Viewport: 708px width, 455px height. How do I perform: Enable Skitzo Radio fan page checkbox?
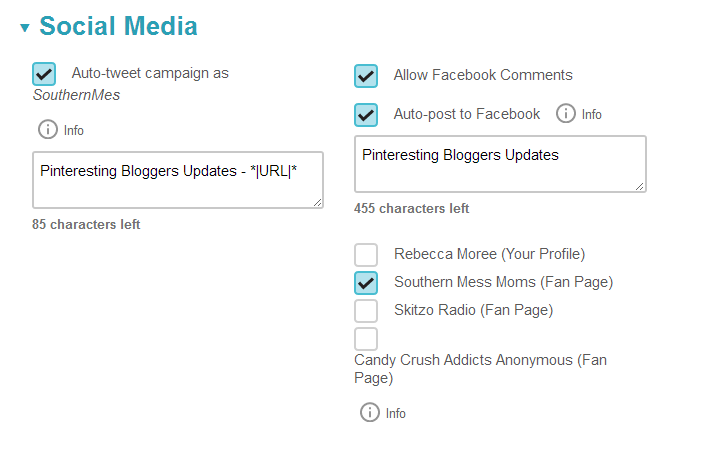(366, 311)
